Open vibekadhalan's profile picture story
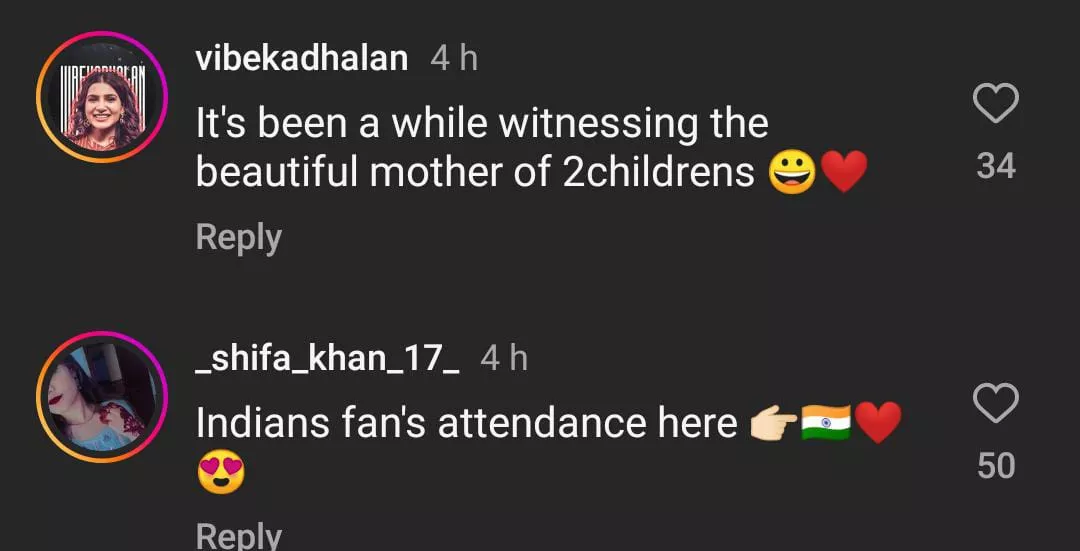 100,98
